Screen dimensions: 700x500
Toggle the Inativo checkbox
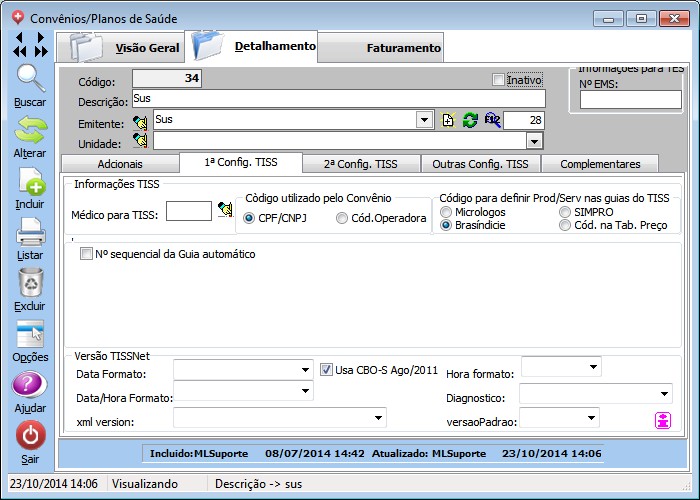tap(499, 80)
